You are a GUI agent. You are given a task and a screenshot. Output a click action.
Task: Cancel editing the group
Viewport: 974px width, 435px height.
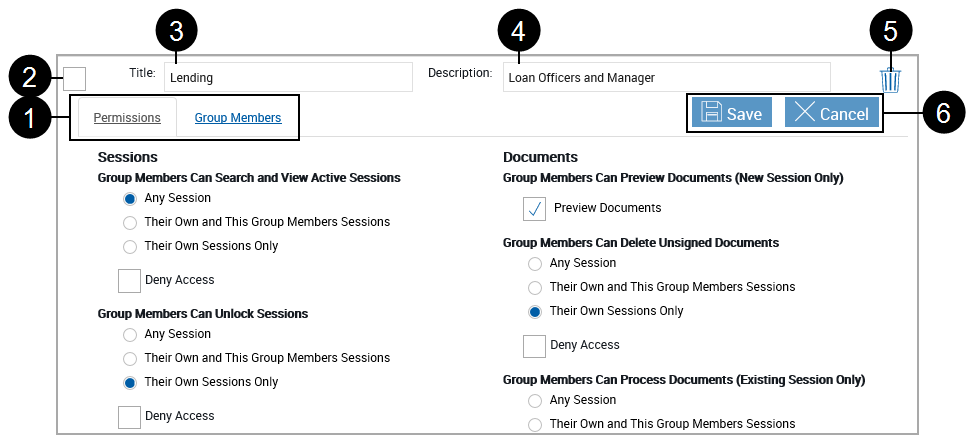pos(832,112)
